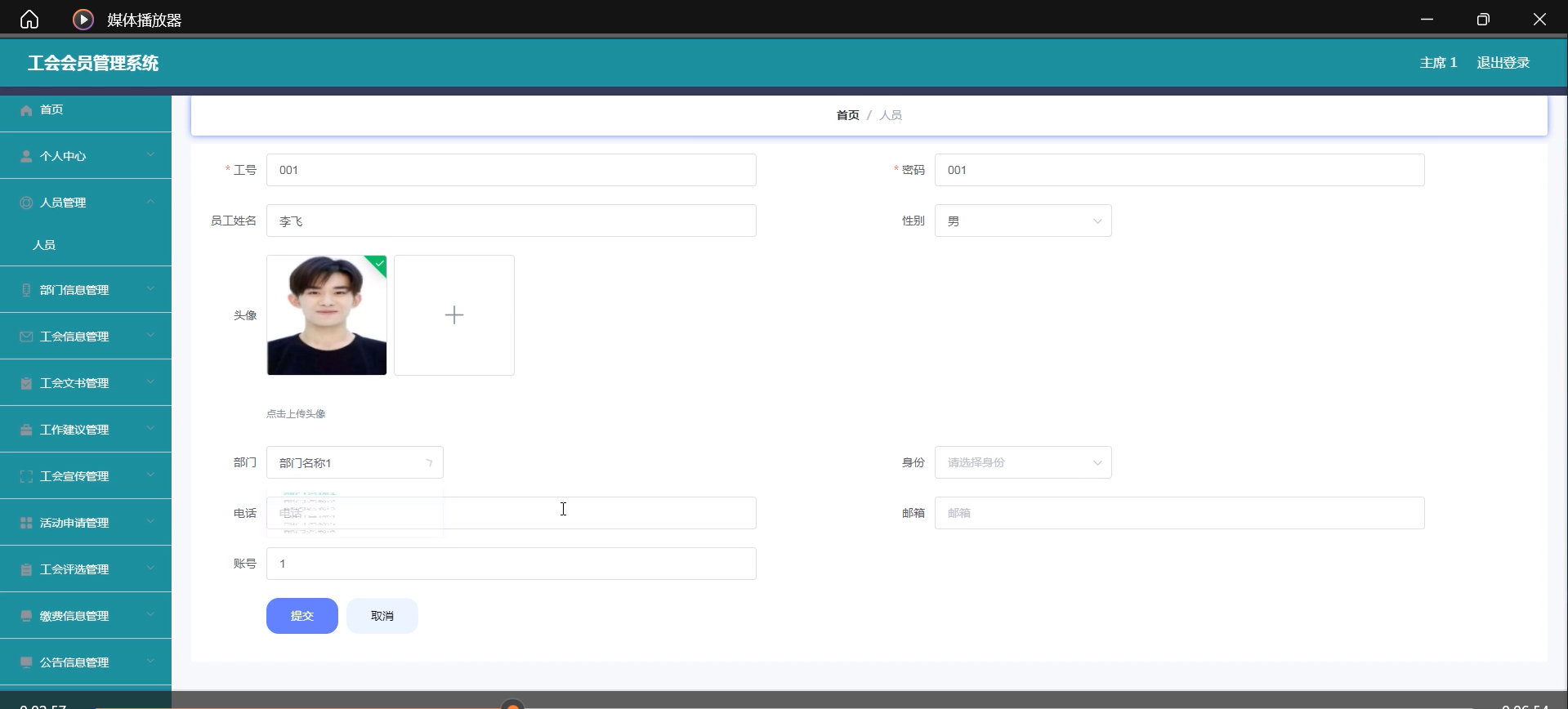This screenshot has height=709, width=1568.
Task: Click the 点击上传头像 hint text
Action: [x=296, y=414]
